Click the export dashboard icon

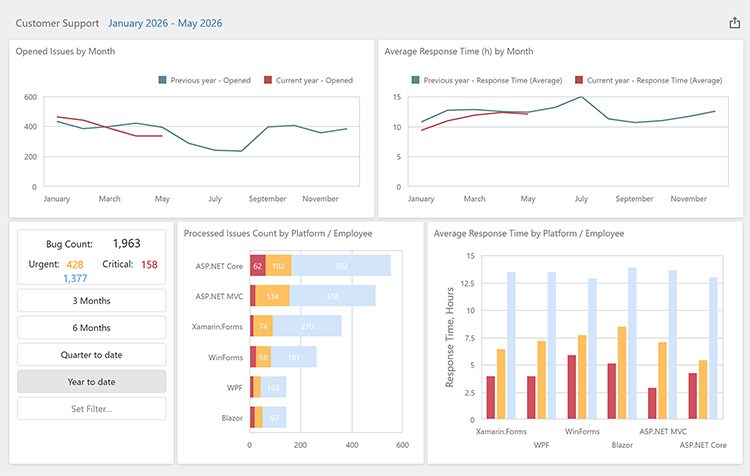(735, 23)
